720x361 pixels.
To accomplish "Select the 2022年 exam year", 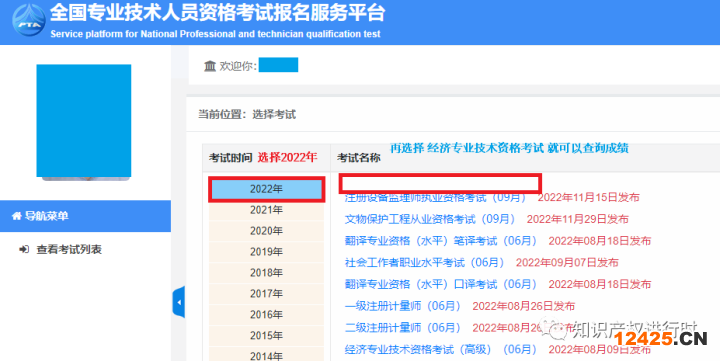I will point(266,189).
